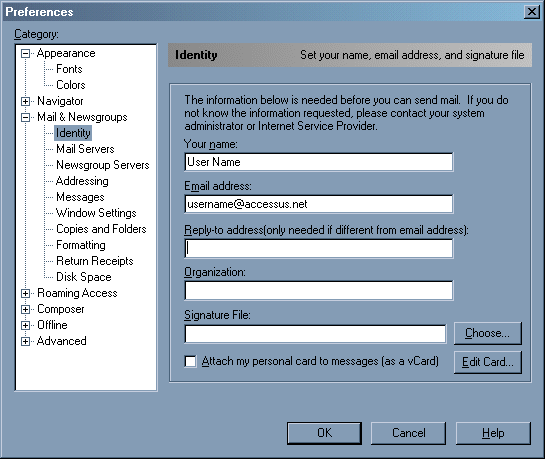Close the Preferences window
Image resolution: width=545 pixels, height=459 pixels.
[532, 12]
